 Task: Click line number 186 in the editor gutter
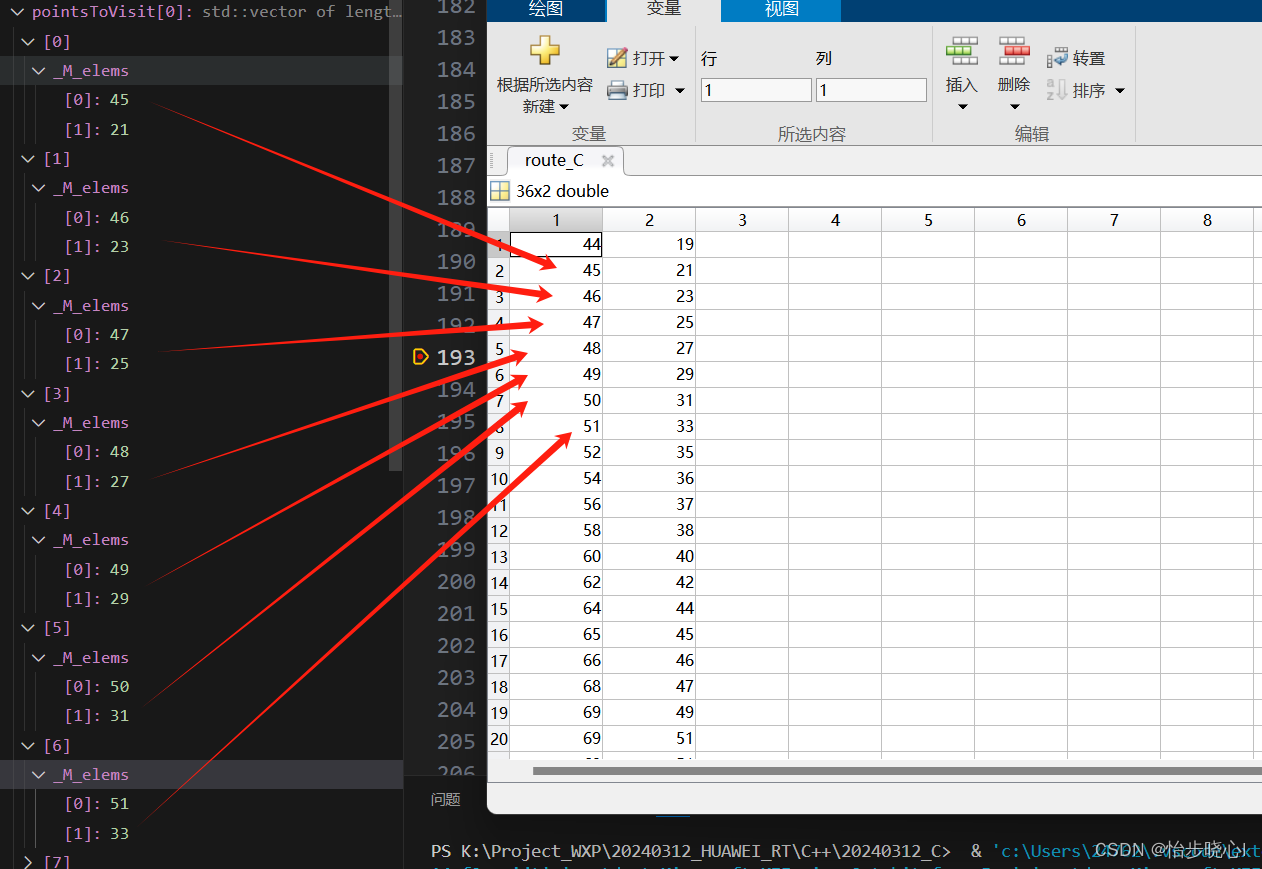pyautogui.click(x=456, y=133)
